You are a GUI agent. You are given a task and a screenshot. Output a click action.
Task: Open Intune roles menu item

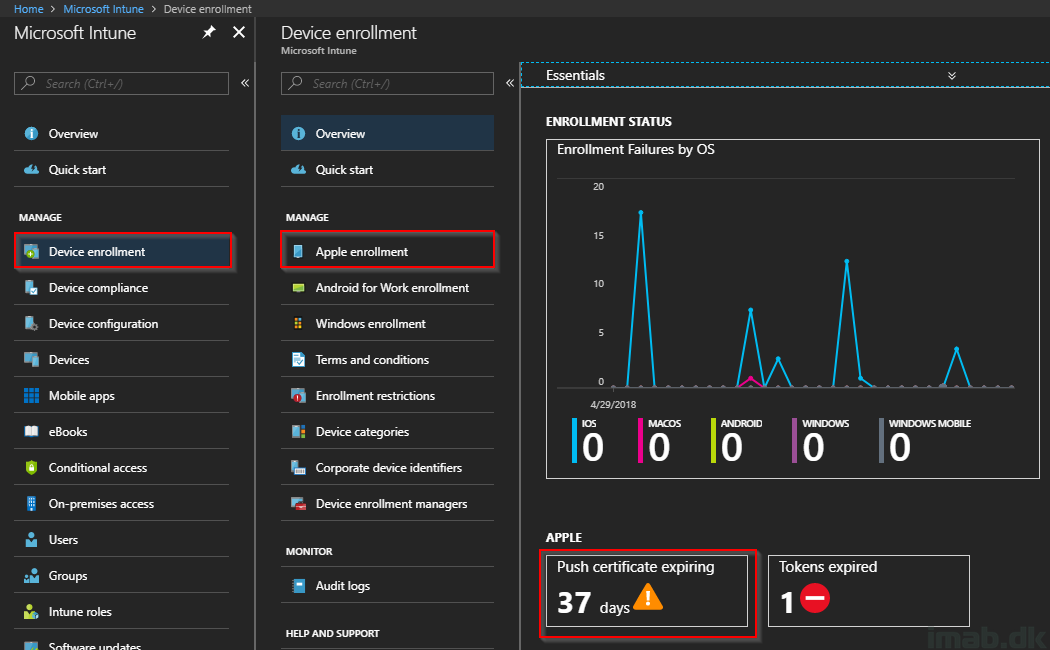[121, 611]
